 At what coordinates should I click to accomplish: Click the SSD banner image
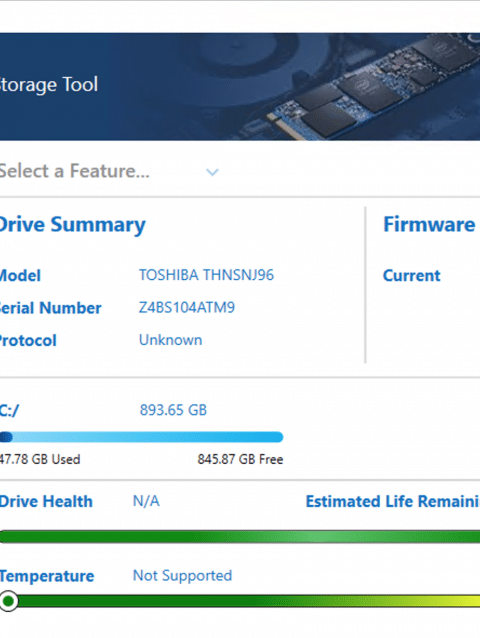tap(240, 87)
